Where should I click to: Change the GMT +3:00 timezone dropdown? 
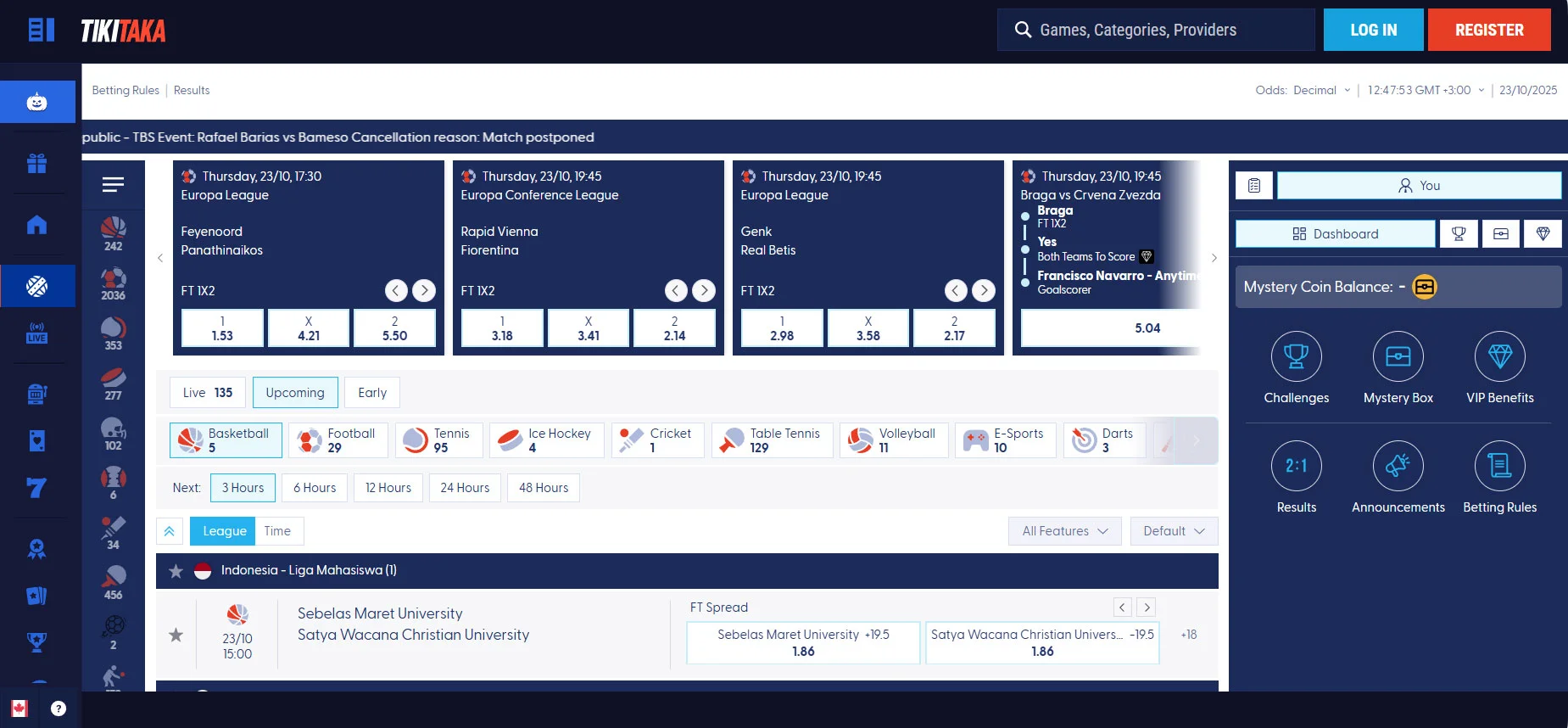1426,90
